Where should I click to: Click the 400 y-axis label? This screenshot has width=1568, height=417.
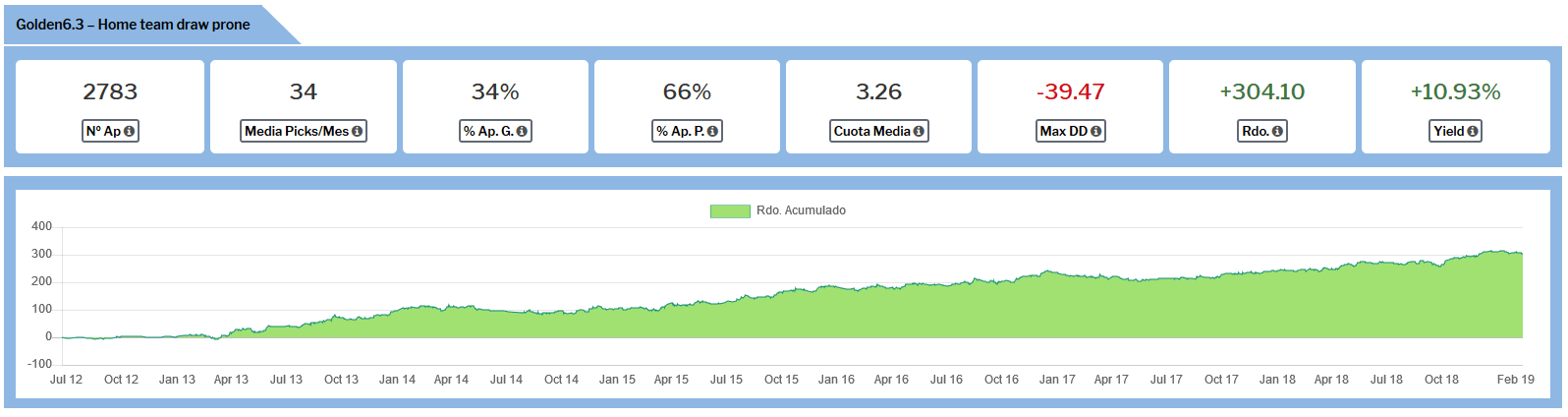(42, 226)
